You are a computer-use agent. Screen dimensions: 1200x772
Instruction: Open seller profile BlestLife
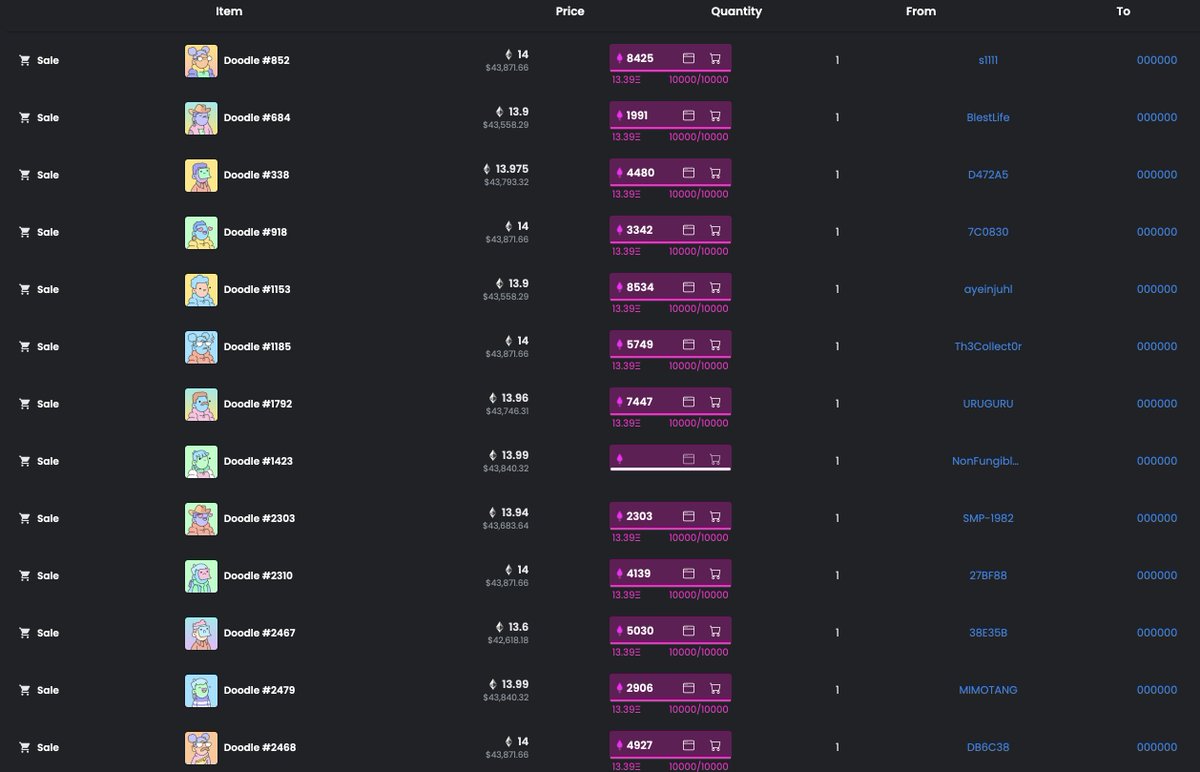(988, 117)
